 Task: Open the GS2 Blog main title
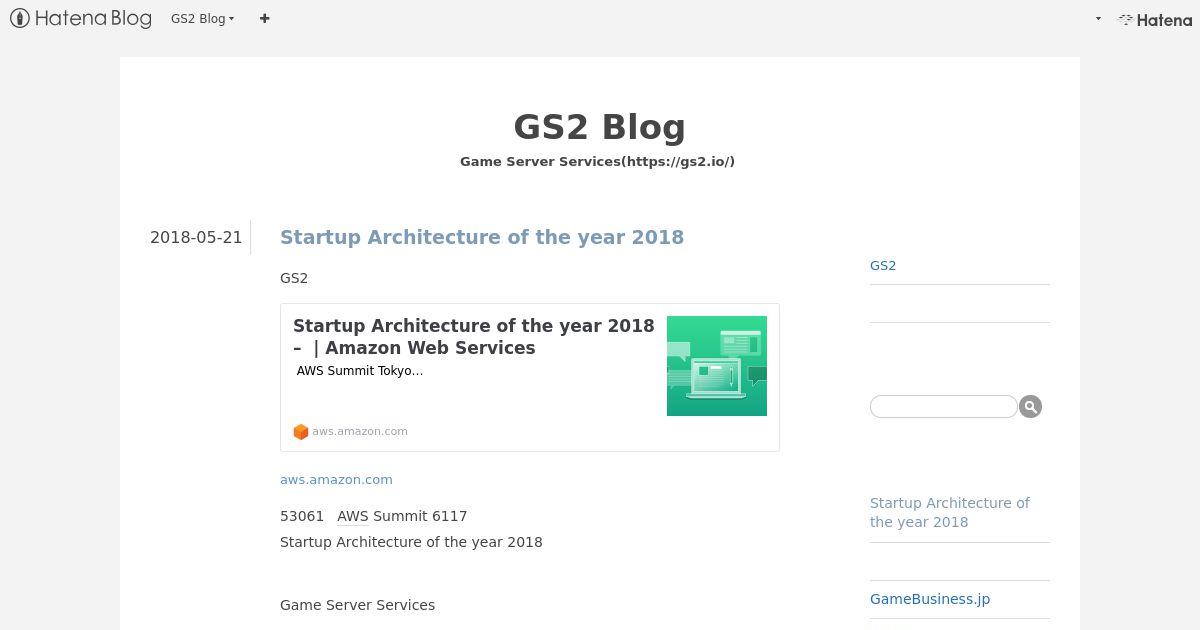click(x=599, y=127)
